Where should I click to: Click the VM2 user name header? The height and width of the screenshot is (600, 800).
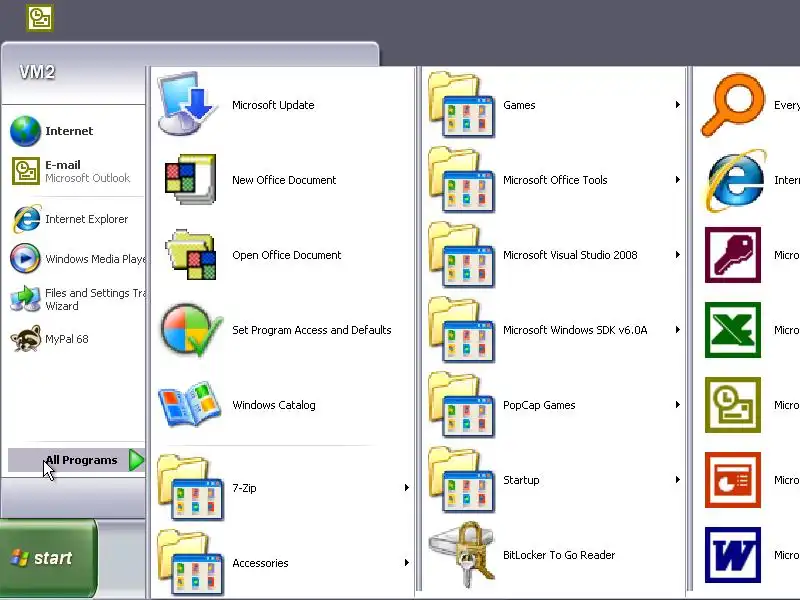(37, 72)
